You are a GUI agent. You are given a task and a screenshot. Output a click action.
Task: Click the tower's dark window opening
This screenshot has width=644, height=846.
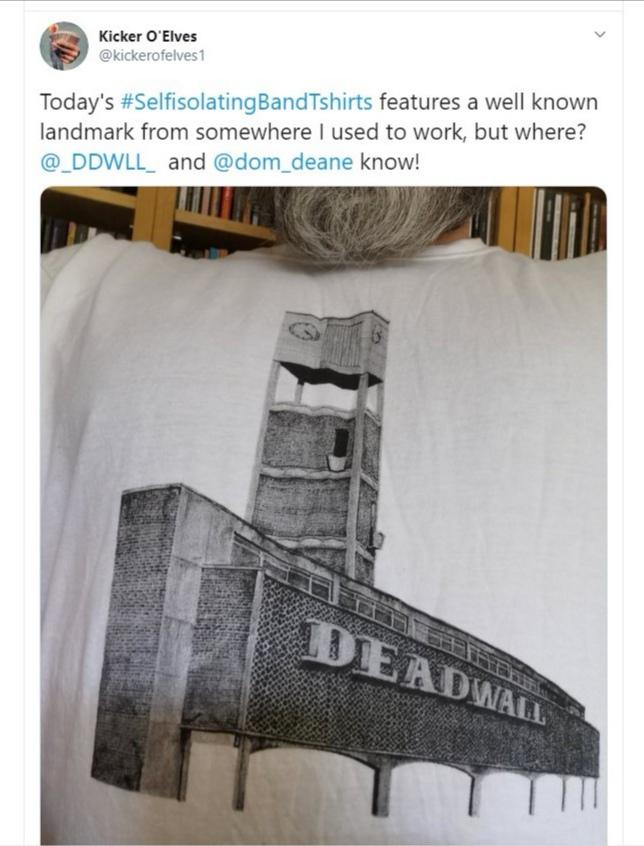point(340,444)
